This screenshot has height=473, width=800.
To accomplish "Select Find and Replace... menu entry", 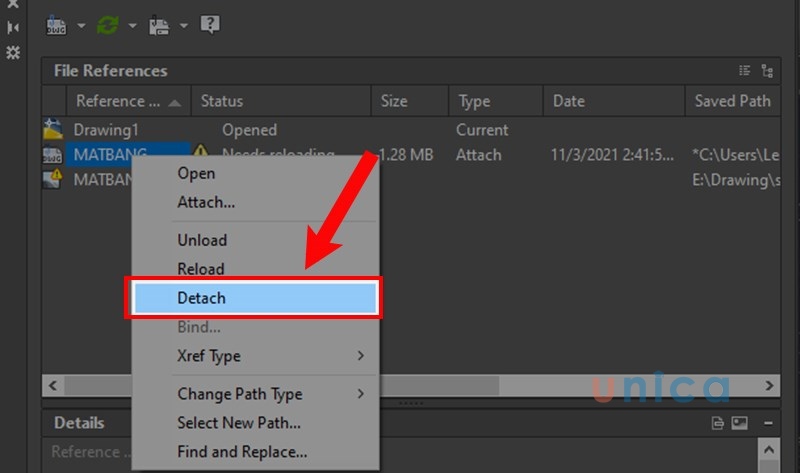I will coord(242,452).
